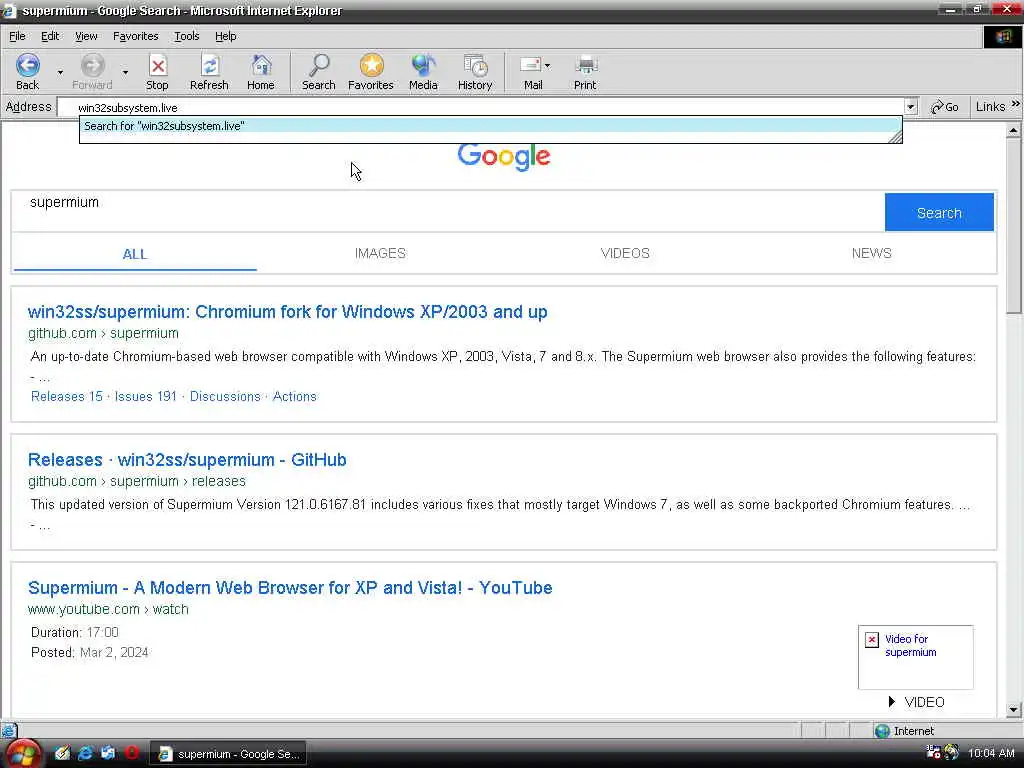Click the vertical scrollbar up arrow
Screen dimensions: 1024x768
tap(1013, 131)
